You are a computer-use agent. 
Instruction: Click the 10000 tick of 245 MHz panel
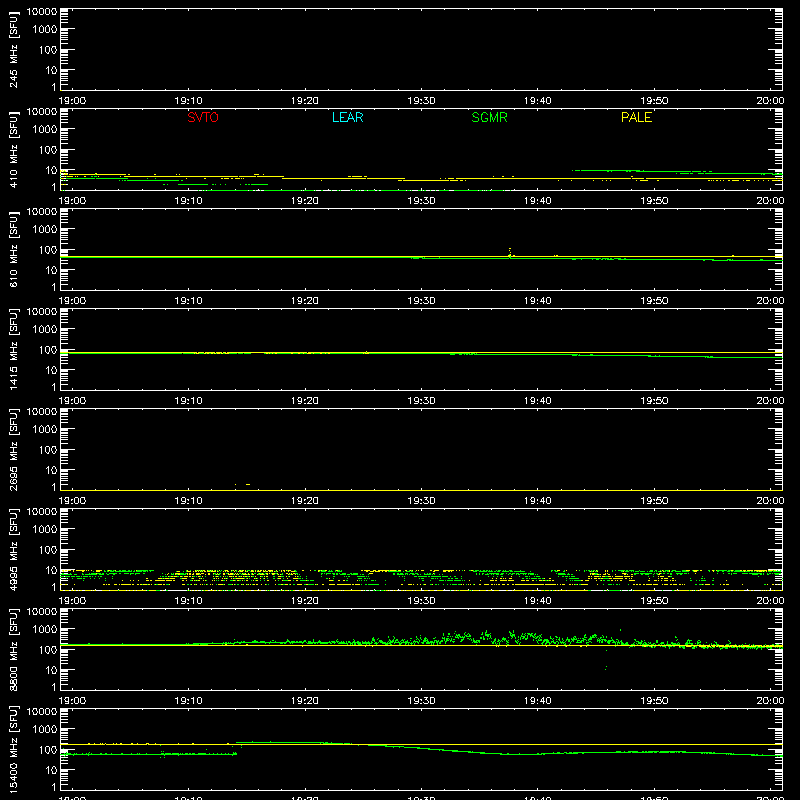pyautogui.click(x=42, y=12)
